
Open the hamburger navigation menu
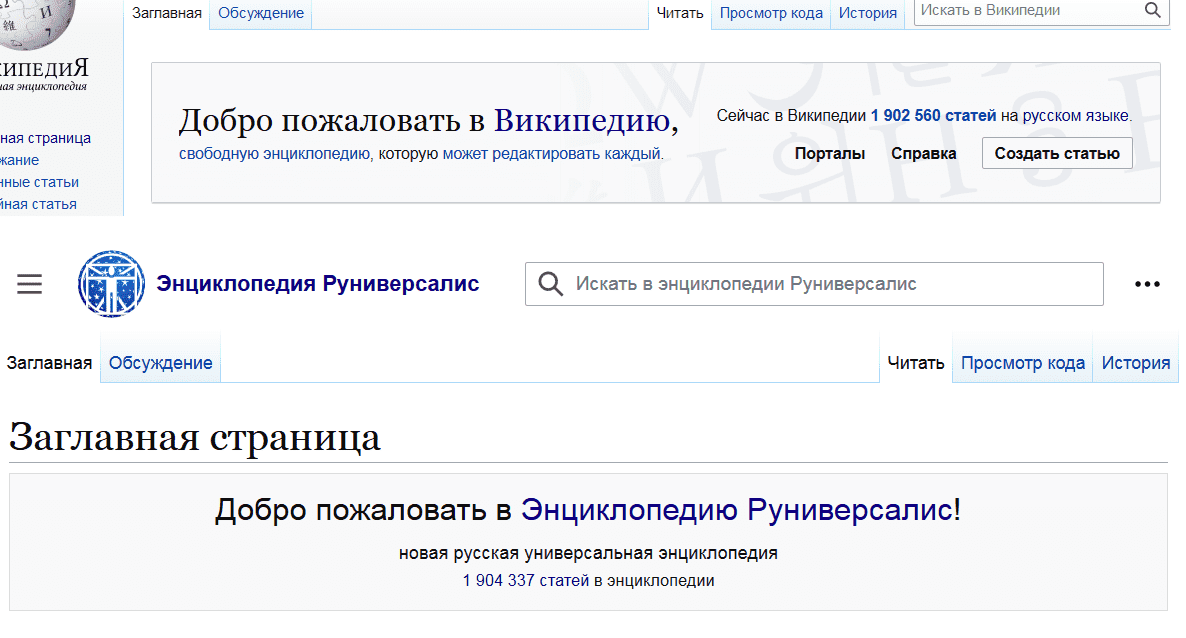[29, 283]
